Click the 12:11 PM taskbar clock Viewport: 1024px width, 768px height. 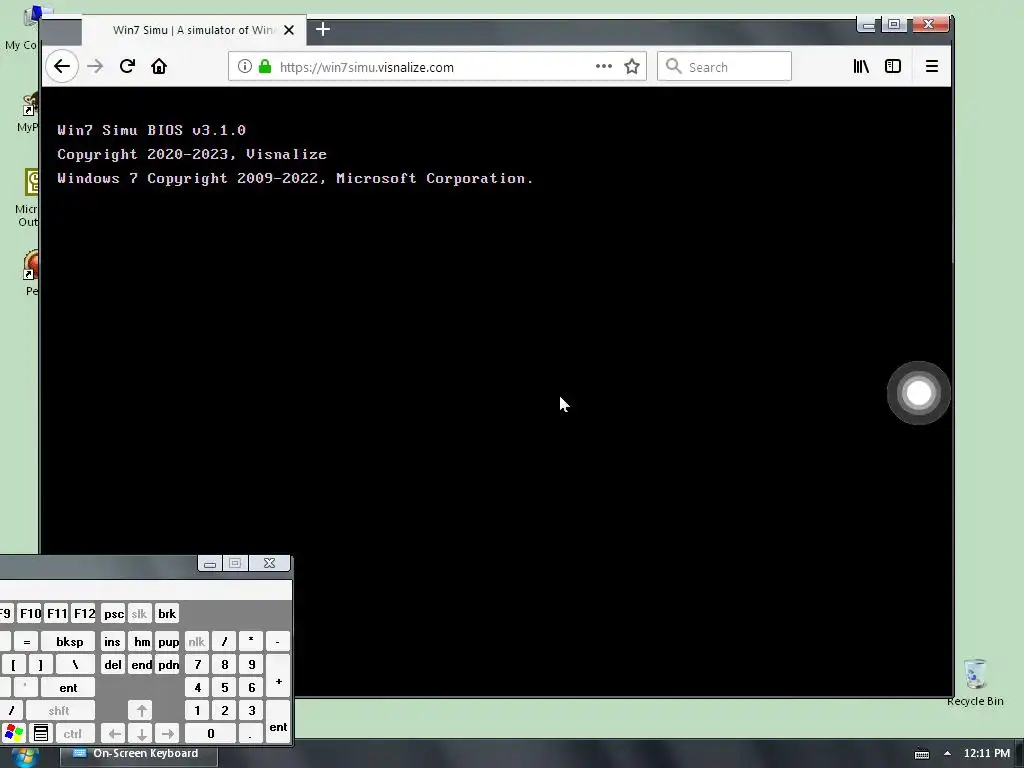click(x=987, y=753)
